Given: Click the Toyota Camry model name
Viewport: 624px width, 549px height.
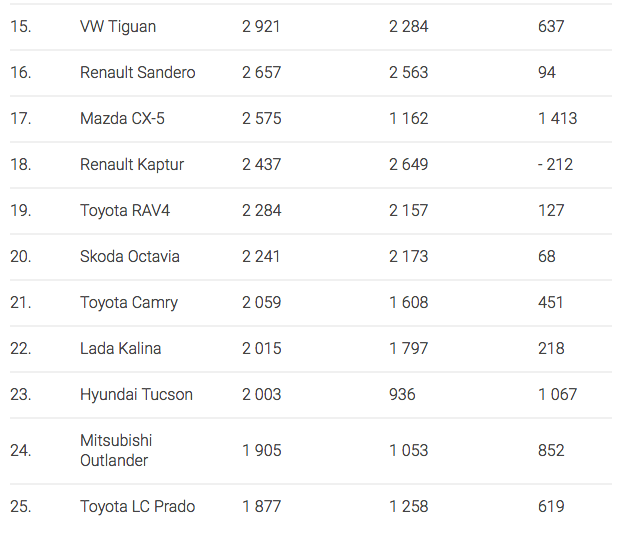Looking at the screenshot, I should click(129, 303).
